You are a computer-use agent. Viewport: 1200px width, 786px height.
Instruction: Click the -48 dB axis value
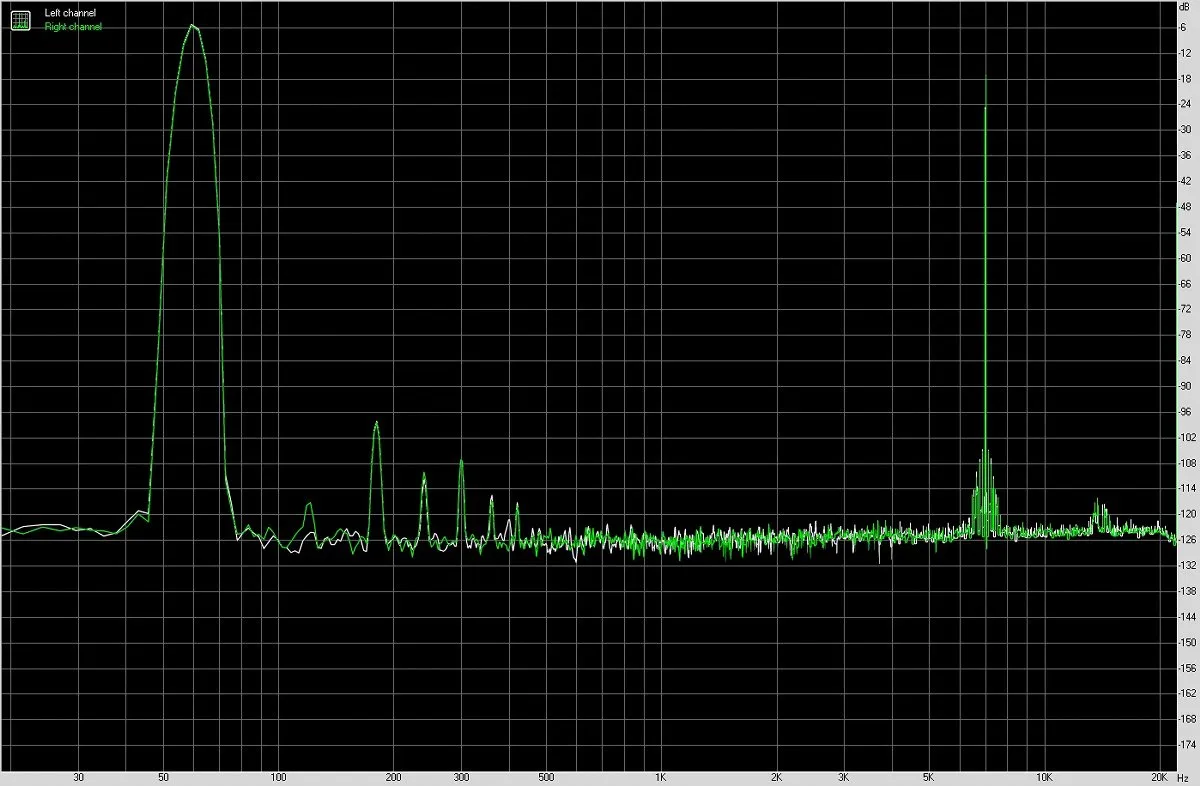point(1186,207)
